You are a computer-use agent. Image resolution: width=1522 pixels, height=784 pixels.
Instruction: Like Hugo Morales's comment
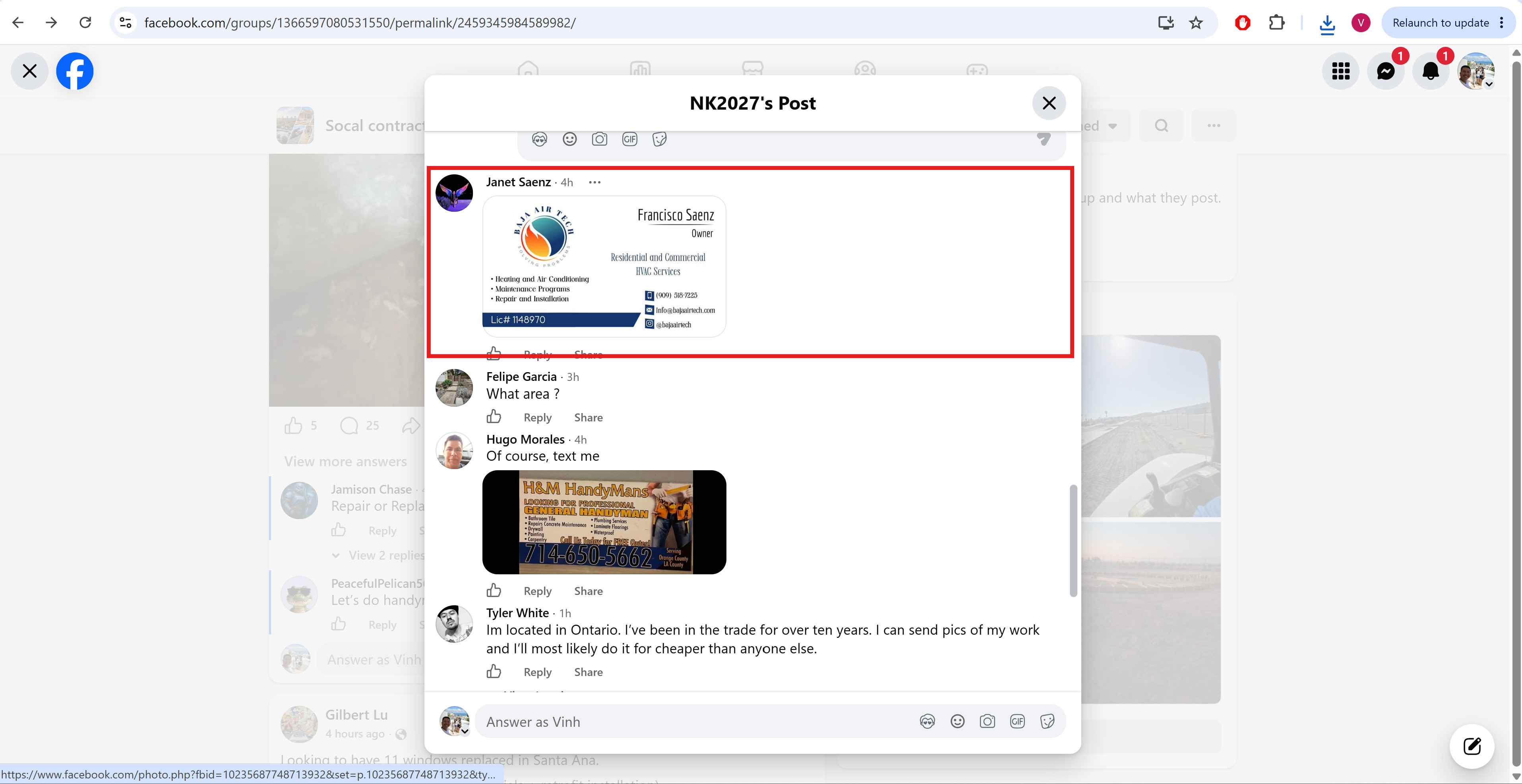pos(494,591)
